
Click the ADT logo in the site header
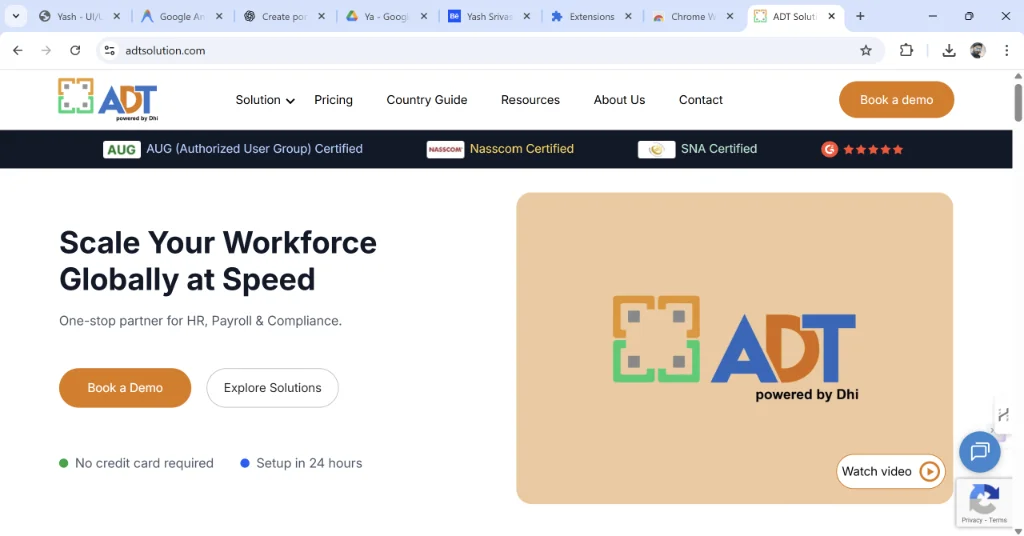click(108, 99)
